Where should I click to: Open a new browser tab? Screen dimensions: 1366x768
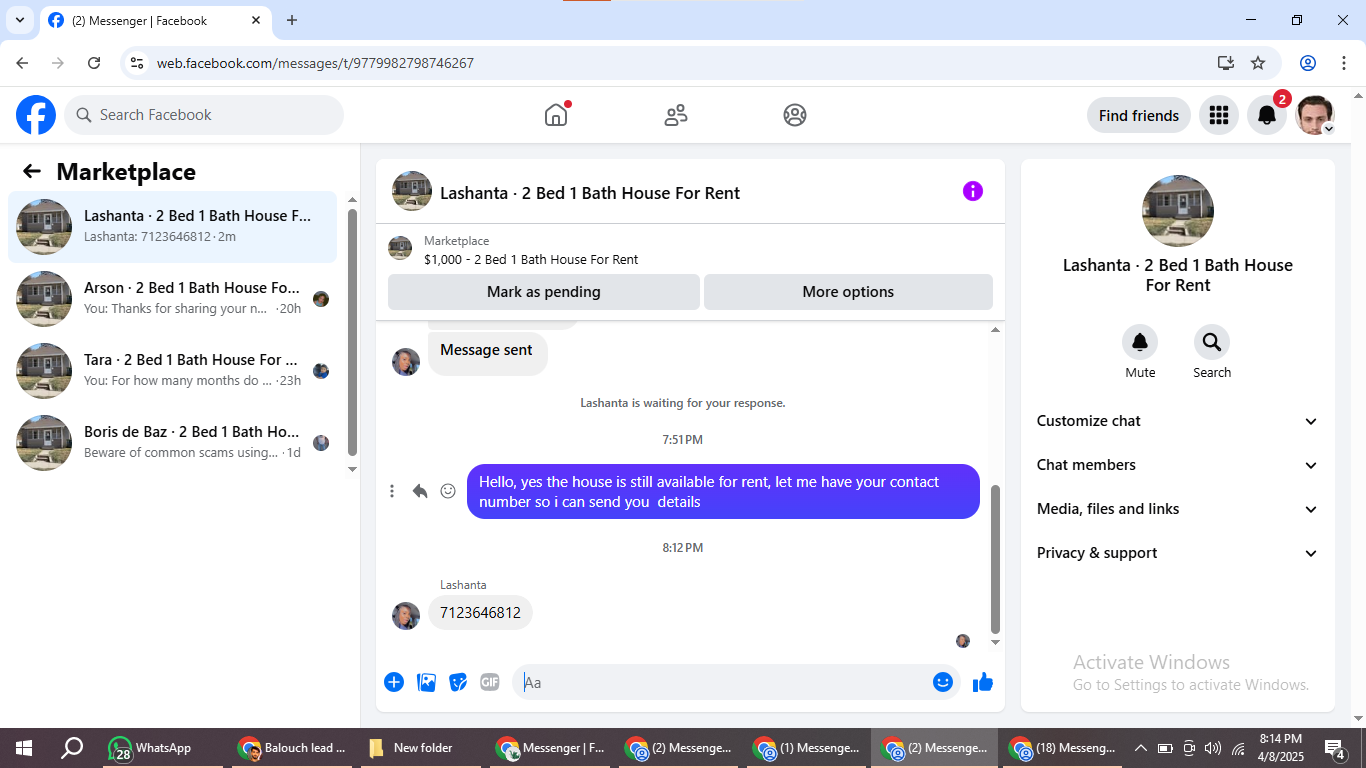[292, 20]
